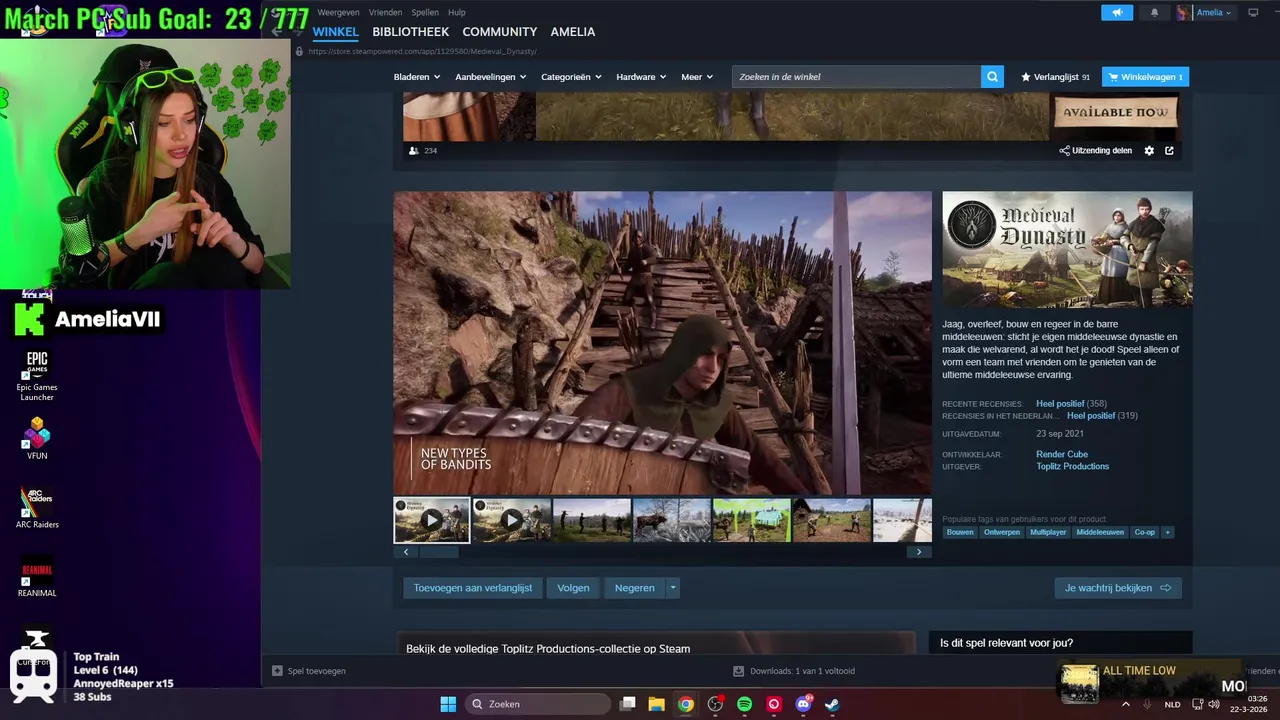The height and width of the screenshot is (720, 1280).
Task: Select the Multiplayer tag
Action: point(1048,532)
